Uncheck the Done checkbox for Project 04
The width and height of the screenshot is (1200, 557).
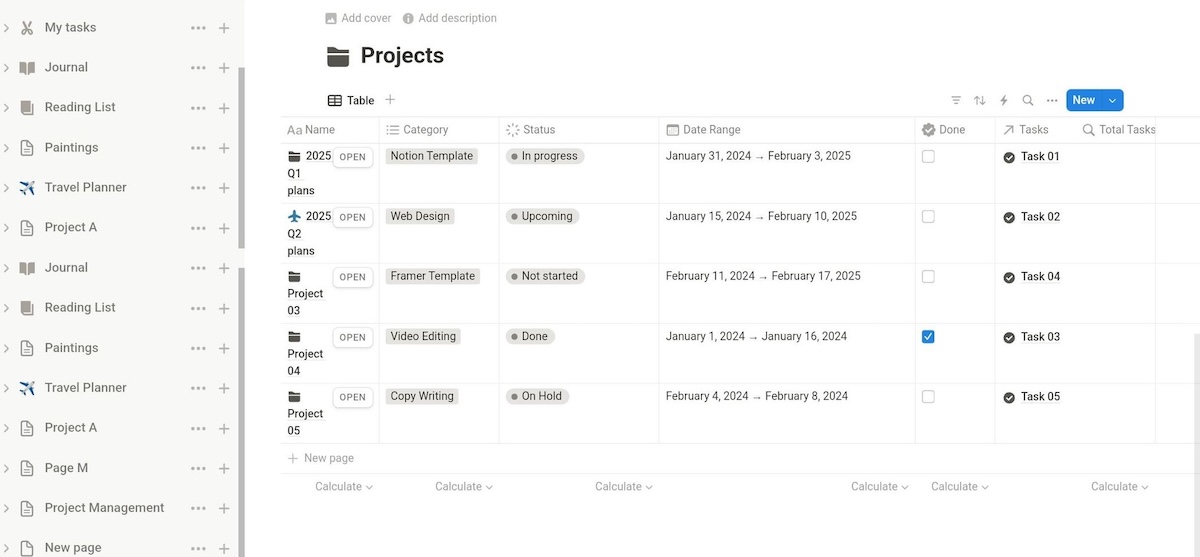click(x=928, y=337)
